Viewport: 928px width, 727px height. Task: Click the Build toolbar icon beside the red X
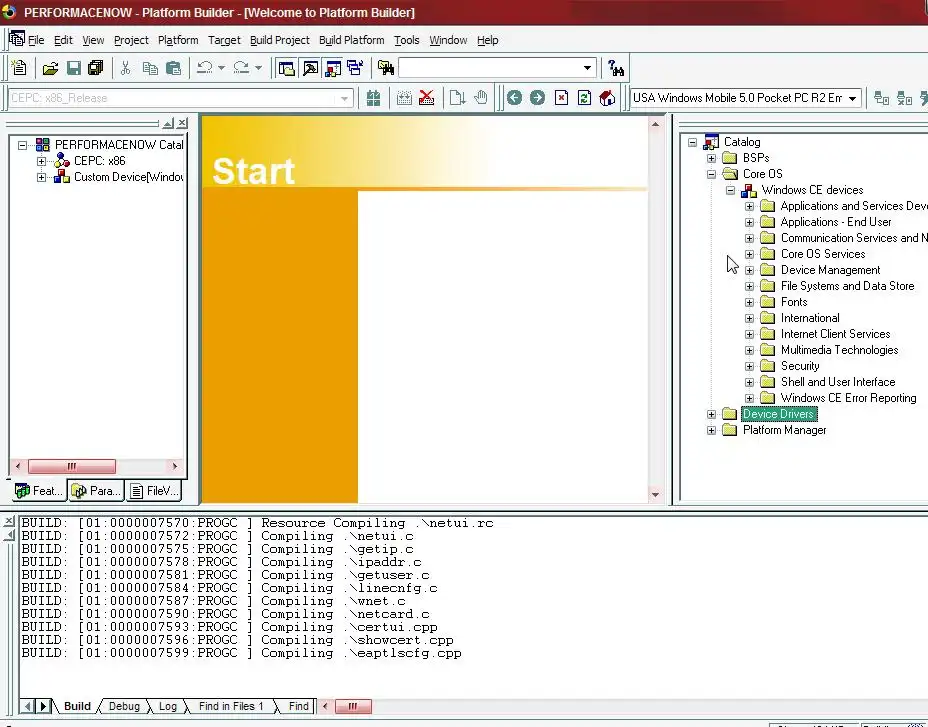[404, 98]
